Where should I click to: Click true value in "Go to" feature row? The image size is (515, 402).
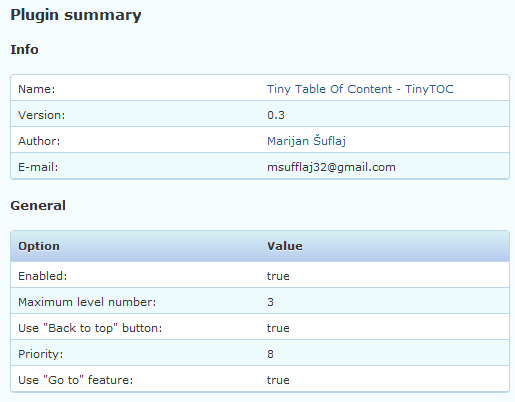(278, 380)
